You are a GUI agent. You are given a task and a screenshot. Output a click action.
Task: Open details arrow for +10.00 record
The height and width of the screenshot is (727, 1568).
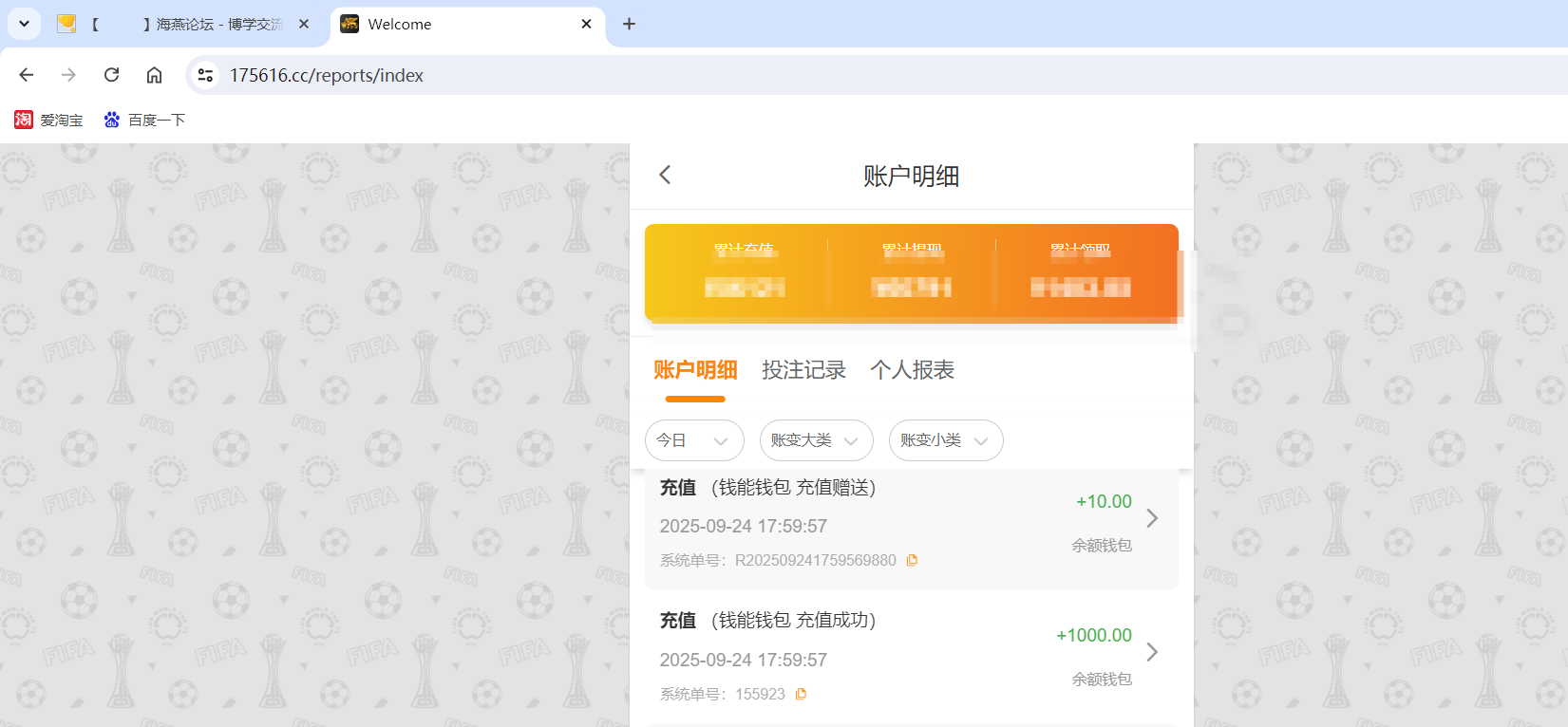pyautogui.click(x=1152, y=518)
